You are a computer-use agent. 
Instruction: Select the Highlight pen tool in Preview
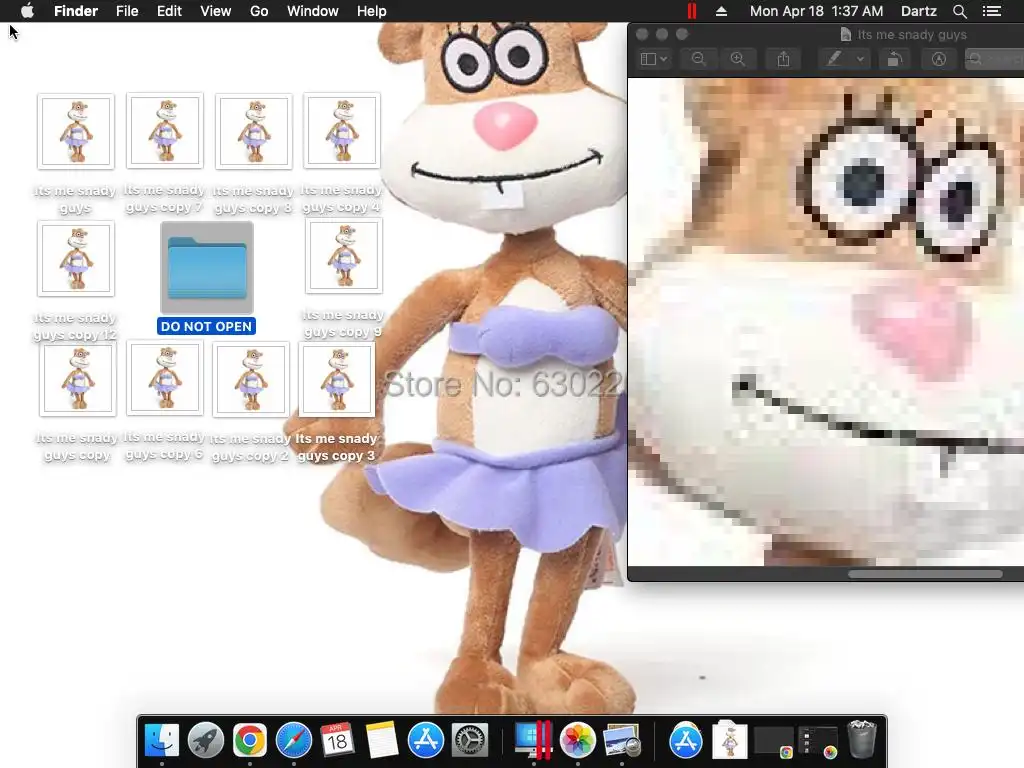coord(834,59)
